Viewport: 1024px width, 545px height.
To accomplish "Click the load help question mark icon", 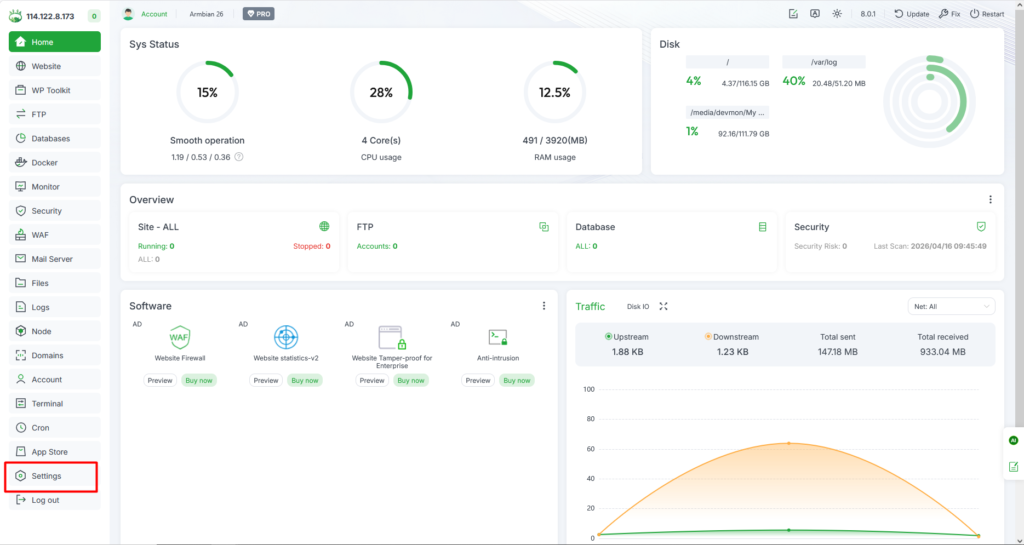I will [239, 157].
